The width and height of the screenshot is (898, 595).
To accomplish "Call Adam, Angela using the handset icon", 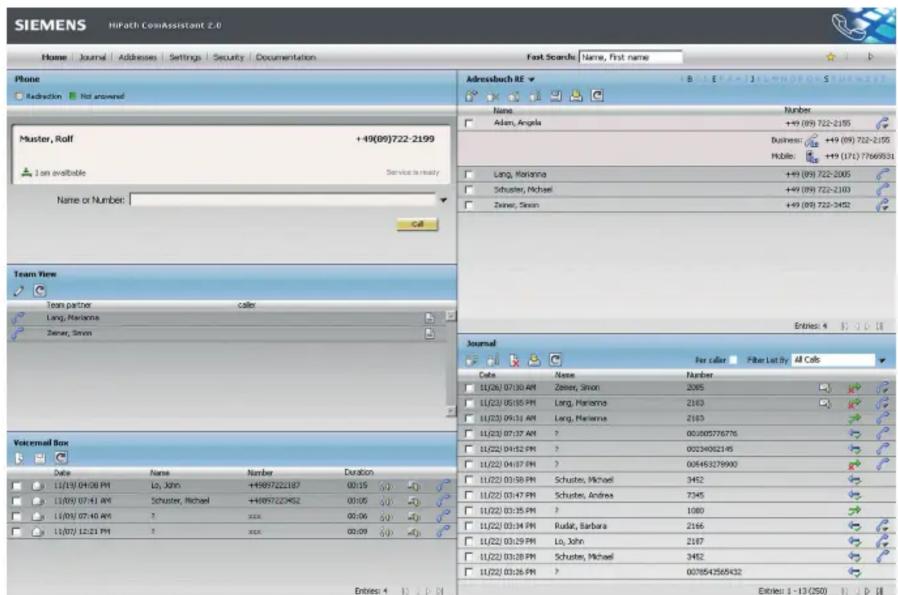I will pyautogui.click(x=882, y=123).
